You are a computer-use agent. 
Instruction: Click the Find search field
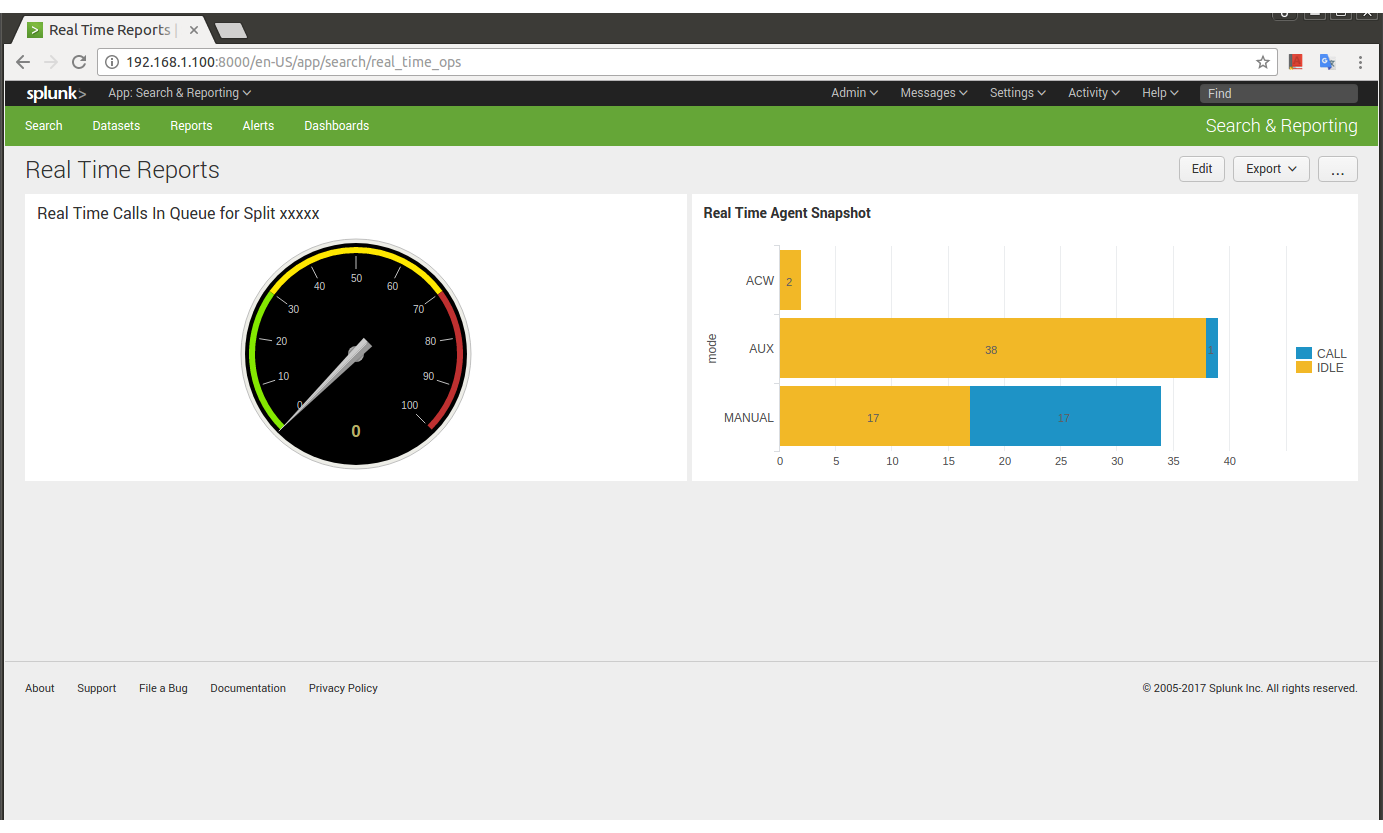[1278, 93]
